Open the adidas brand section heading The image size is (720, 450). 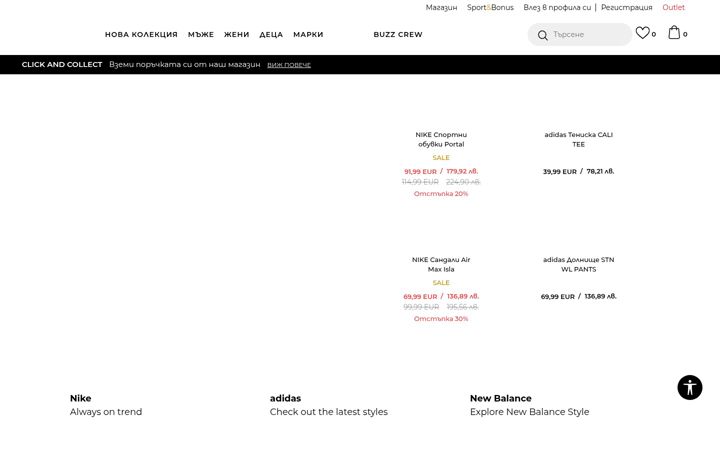coord(285,398)
